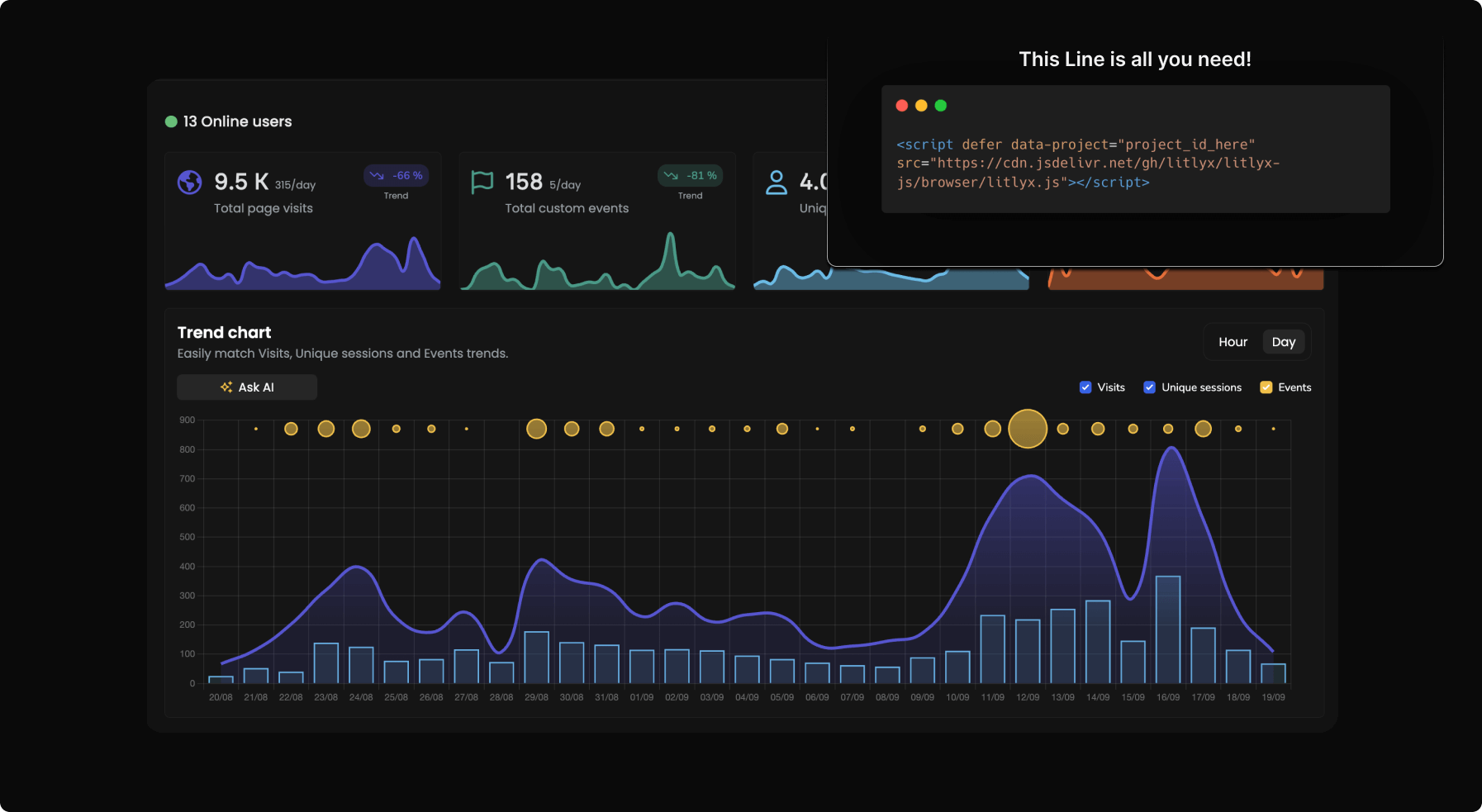Viewport: 1482px width, 812px height.
Task: Click the events bubble on 23/08
Action: (x=326, y=429)
